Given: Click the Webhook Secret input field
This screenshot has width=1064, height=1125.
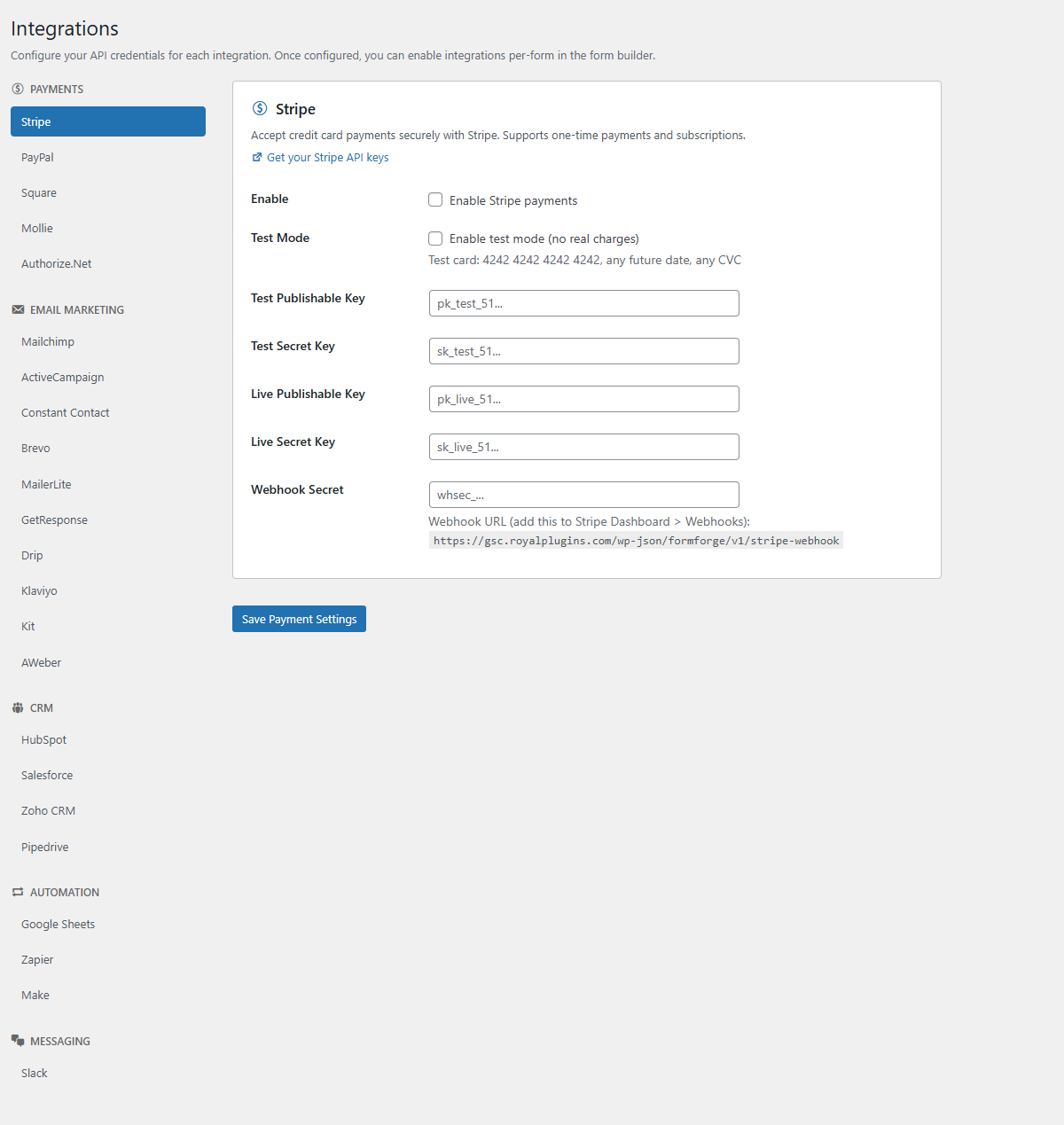Looking at the screenshot, I should [583, 495].
